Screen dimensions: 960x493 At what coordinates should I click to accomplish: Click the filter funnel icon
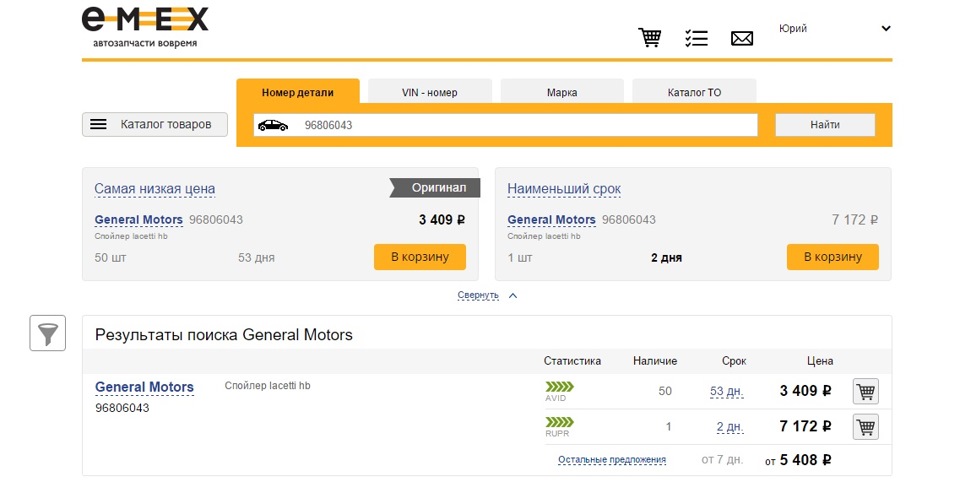coord(47,333)
